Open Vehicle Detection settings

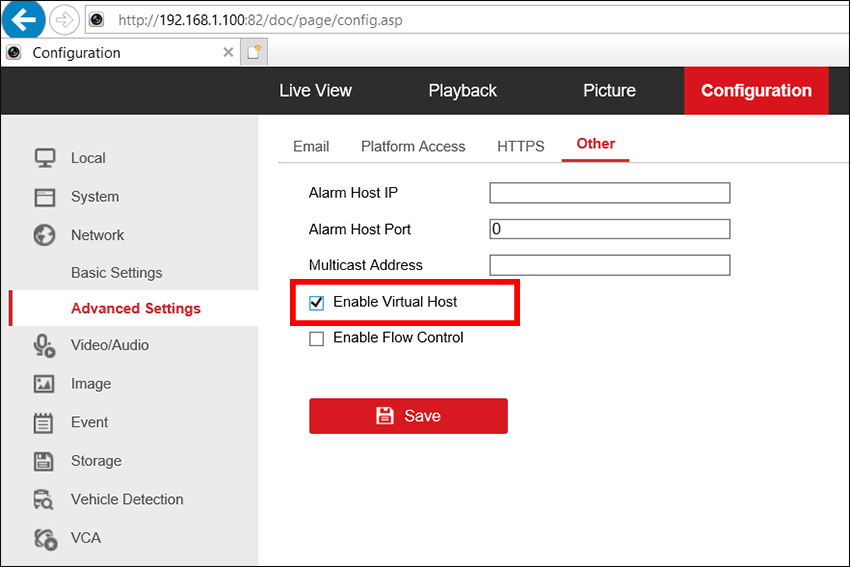click(x=127, y=499)
